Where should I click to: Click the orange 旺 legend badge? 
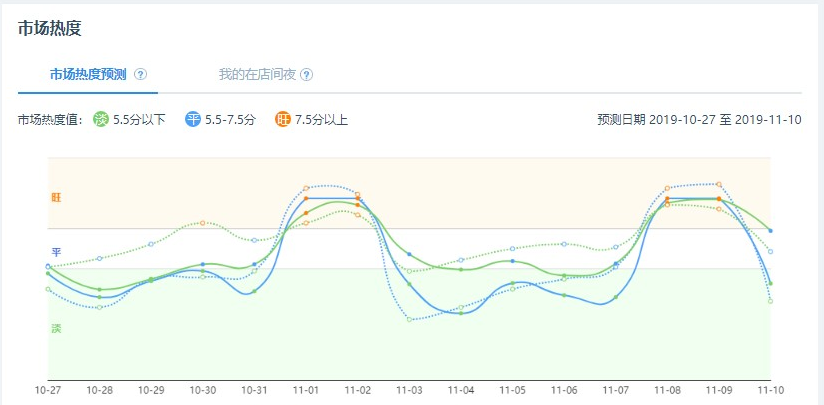pyautogui.click(x=282, y=120)
